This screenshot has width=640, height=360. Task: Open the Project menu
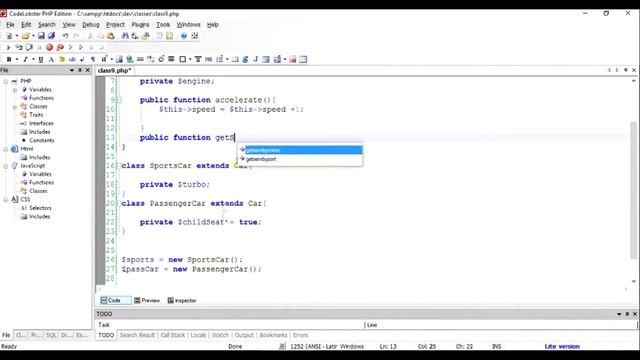tap(116, 25)
